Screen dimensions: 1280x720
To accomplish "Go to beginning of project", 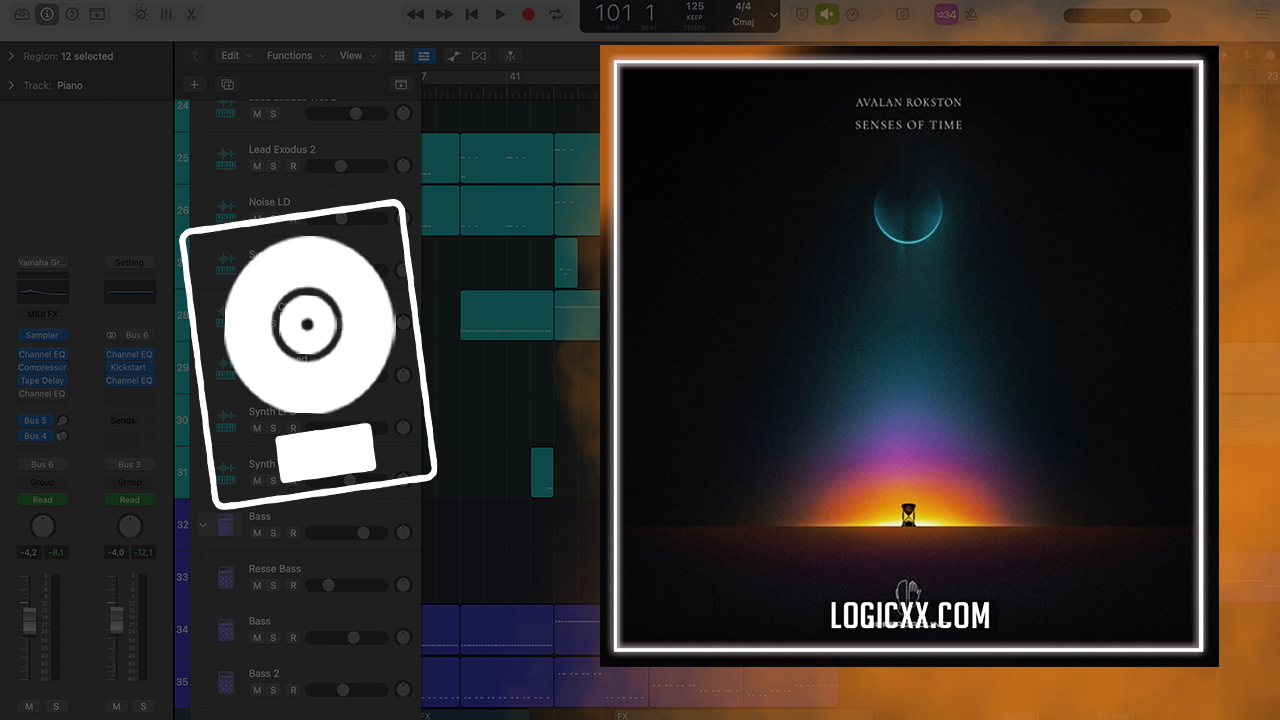I will [x=472, y=14].
